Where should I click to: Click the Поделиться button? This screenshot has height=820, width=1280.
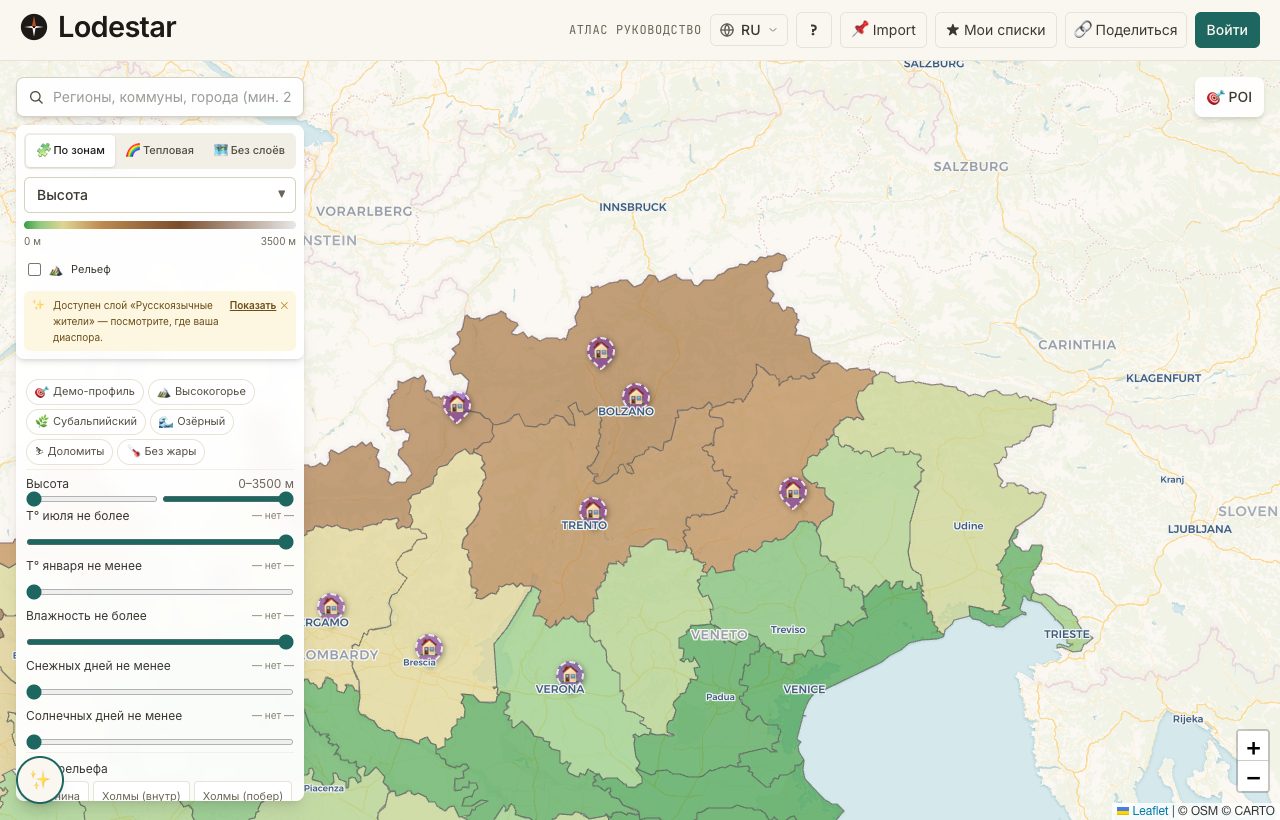click(x=1126, y=30)
